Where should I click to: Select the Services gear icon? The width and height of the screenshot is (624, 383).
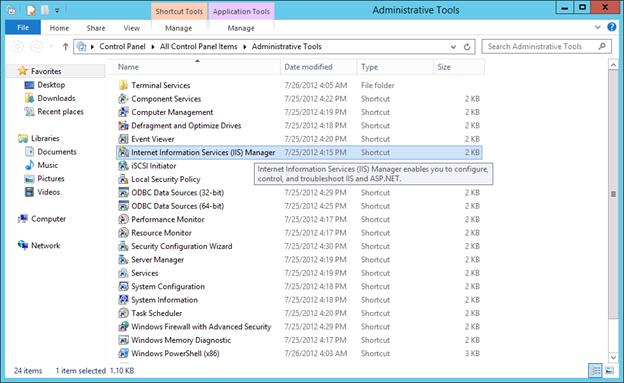coord(123,273)
